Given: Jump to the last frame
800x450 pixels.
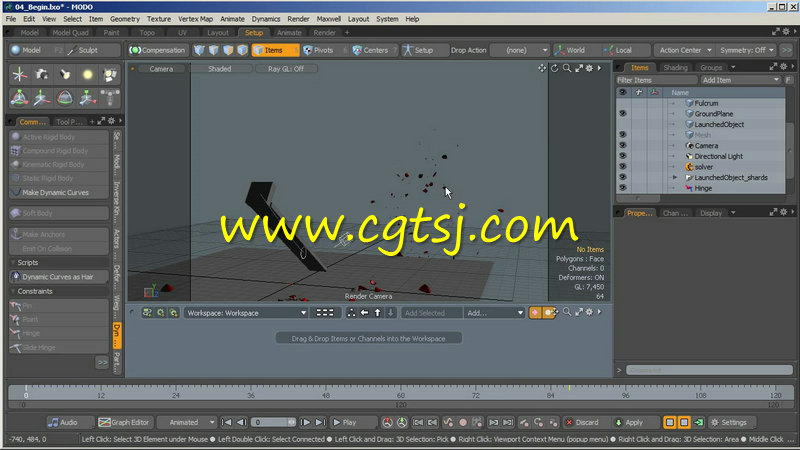Looking at the screenshot, I should pos(320,422).
